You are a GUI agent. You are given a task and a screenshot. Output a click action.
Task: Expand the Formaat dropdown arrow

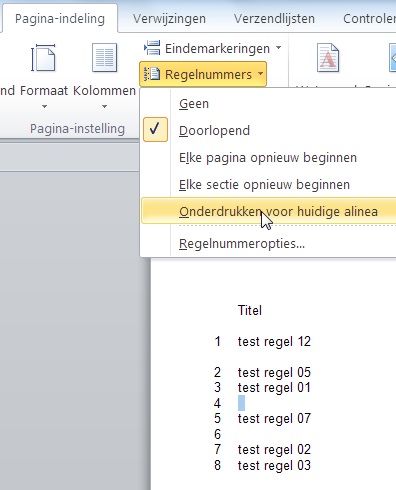point(44,106)
